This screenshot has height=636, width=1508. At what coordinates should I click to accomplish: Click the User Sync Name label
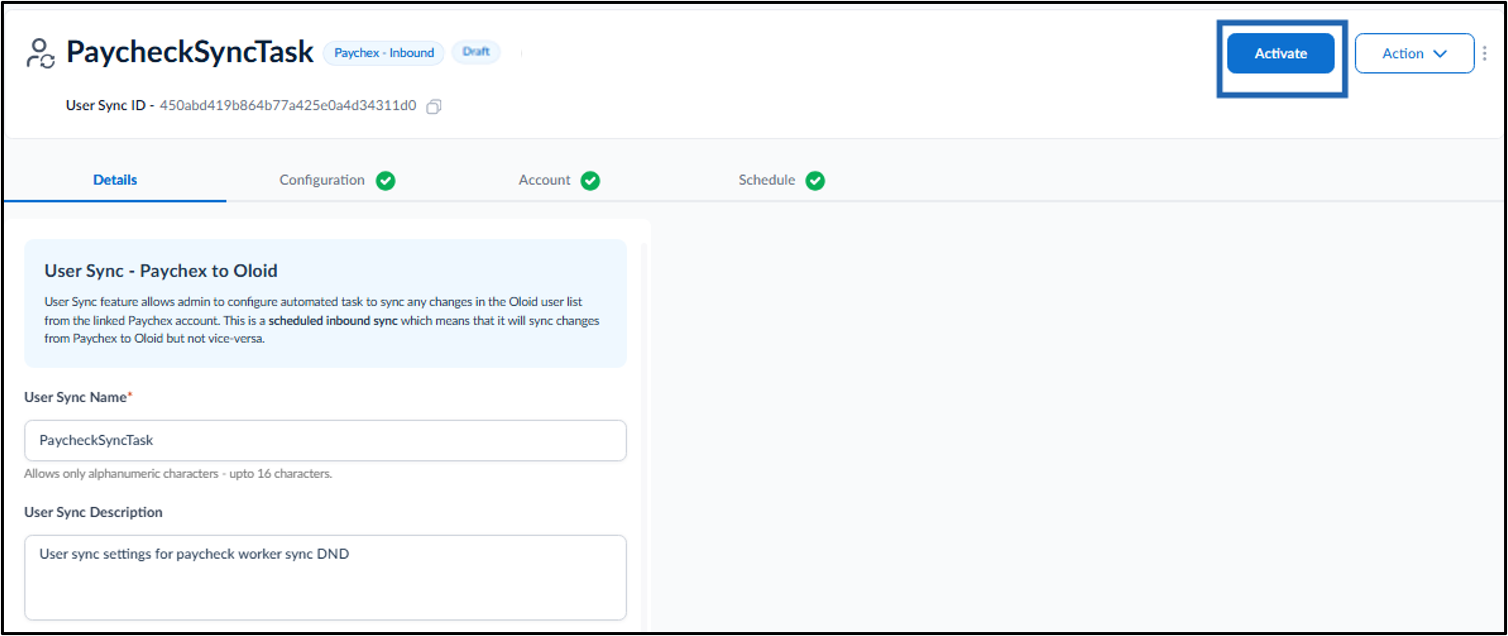point(76,397)
